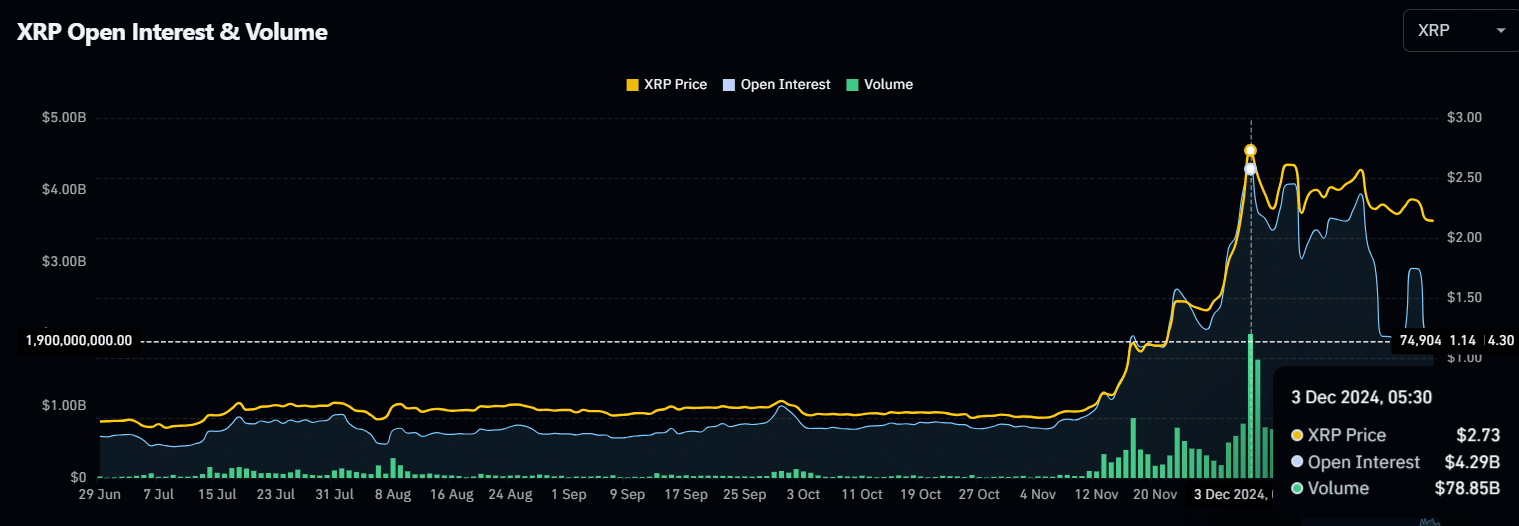
Task: Click the green dot next to Volume in tooltip
Action: click(x=1297, y=489)
